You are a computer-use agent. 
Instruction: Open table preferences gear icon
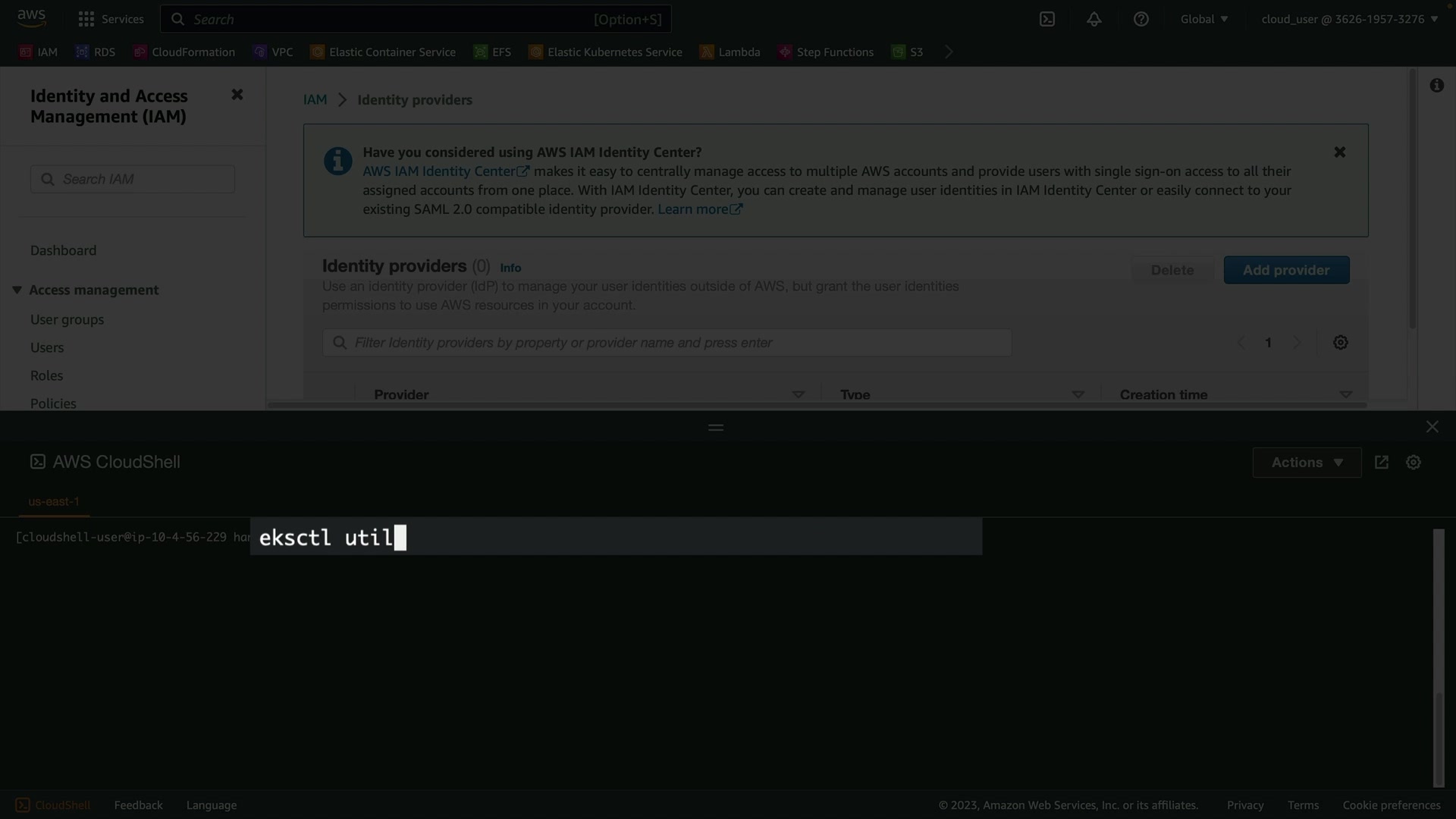coord(1340,343)
